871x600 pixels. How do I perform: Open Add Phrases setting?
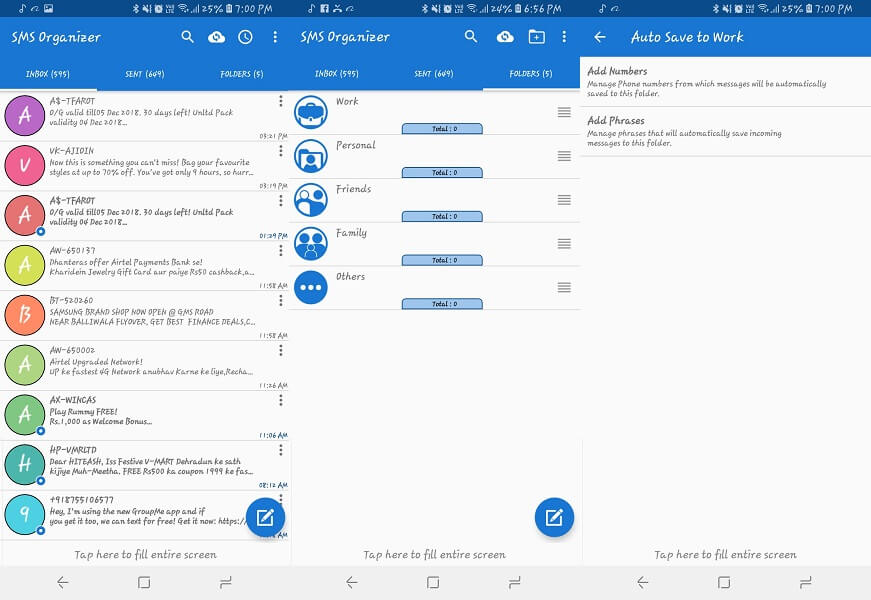point(725,131)
